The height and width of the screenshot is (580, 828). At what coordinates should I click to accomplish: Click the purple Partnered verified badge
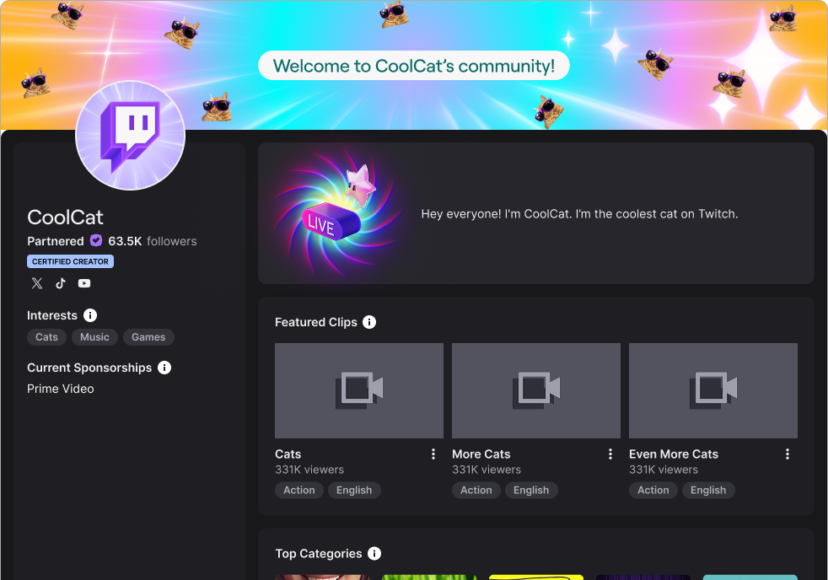click(x=96, y=240)
